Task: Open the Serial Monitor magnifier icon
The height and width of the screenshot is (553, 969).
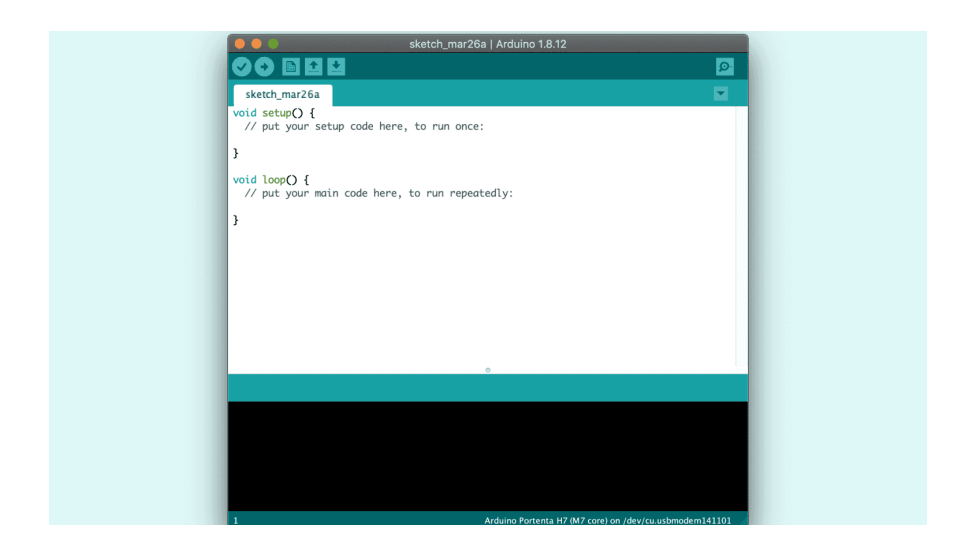Action: coord(724,67)
